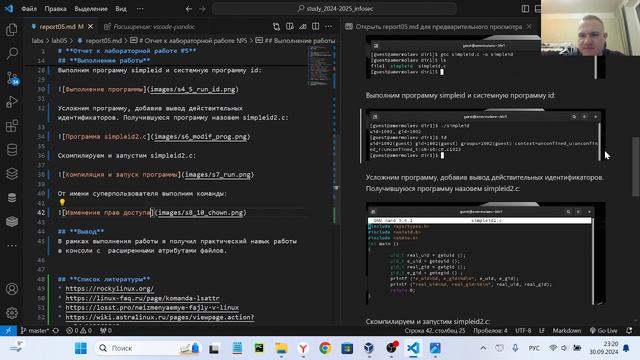Screen dimensions: 640x360
Task: Show additional activity bar views (three dots)
Action: tap(12, 246)
